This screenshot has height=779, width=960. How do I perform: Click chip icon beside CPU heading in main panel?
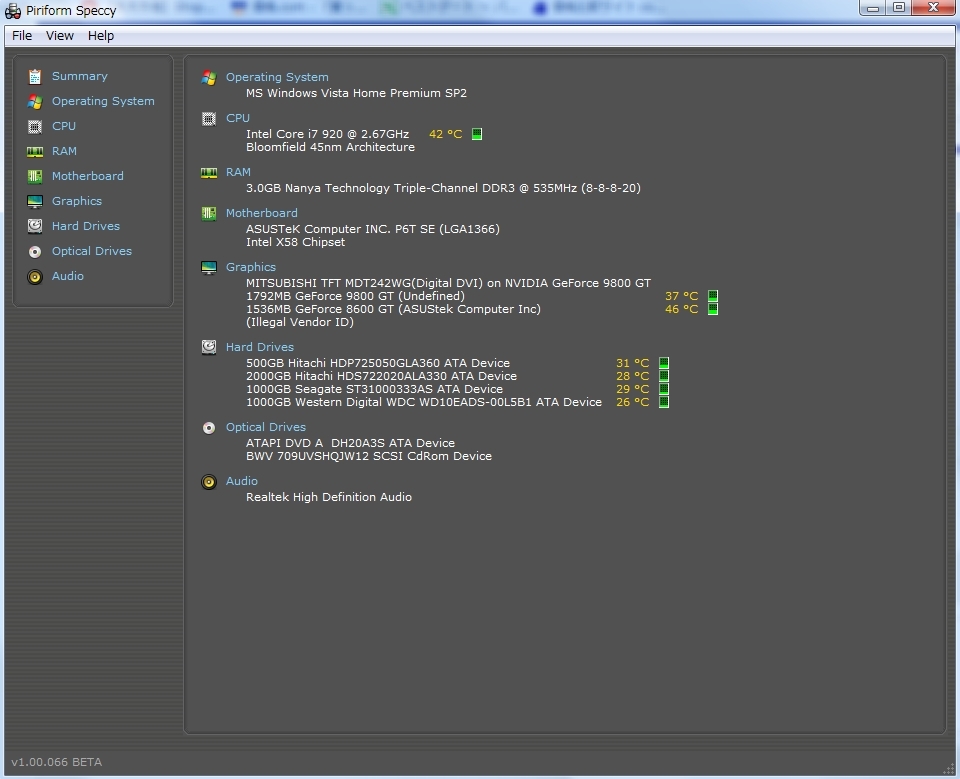click(209, 119)
